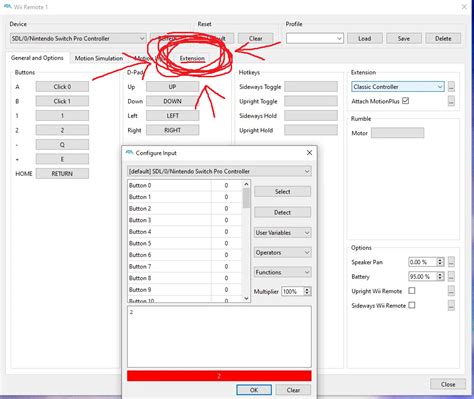Toggle the Attach MotionPlus checkbox
The image size is (474, 399).
[405, 101]
